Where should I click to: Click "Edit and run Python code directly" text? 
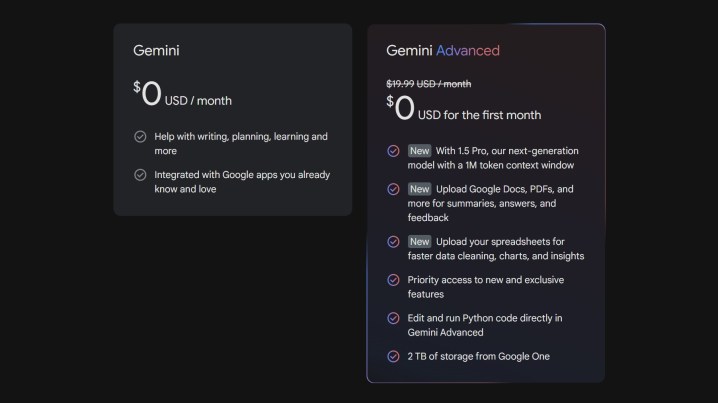coord(484,325)
